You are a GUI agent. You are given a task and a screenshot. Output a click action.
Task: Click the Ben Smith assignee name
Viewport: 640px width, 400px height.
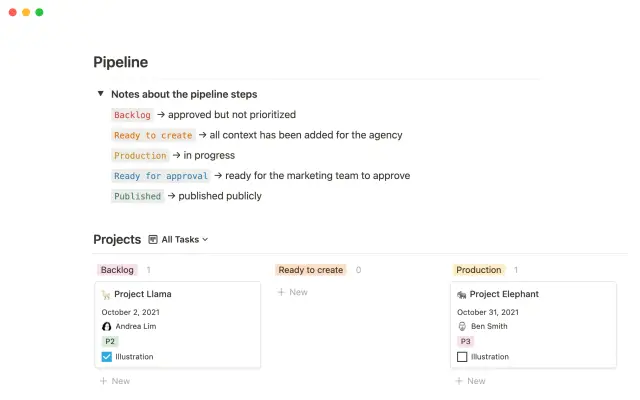(x=489, y=327)
